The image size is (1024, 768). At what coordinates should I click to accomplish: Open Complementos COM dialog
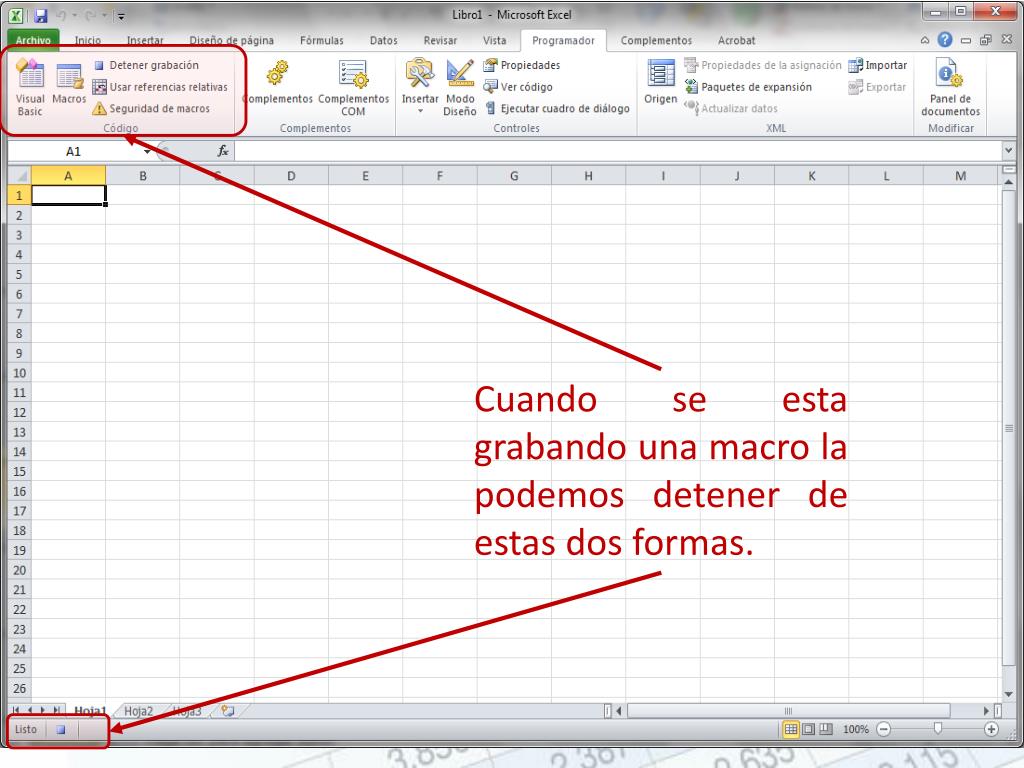(x=353, y=88)
